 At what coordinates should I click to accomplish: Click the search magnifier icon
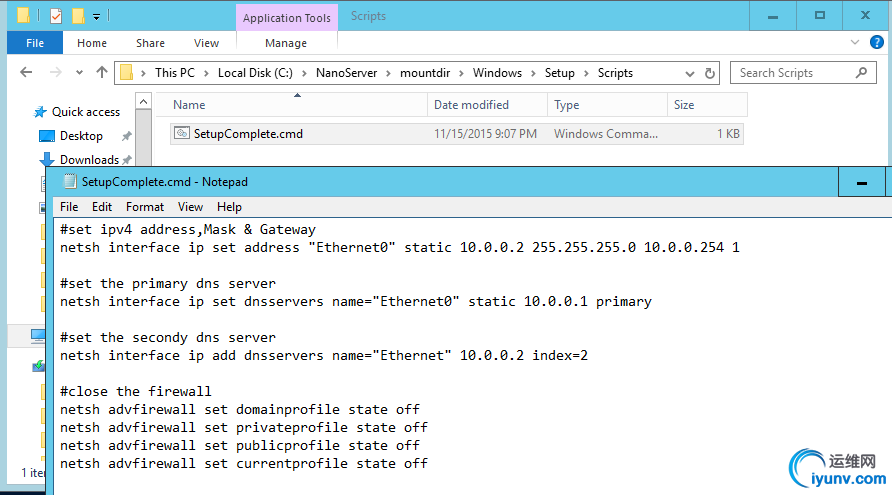tap(861, 73)
